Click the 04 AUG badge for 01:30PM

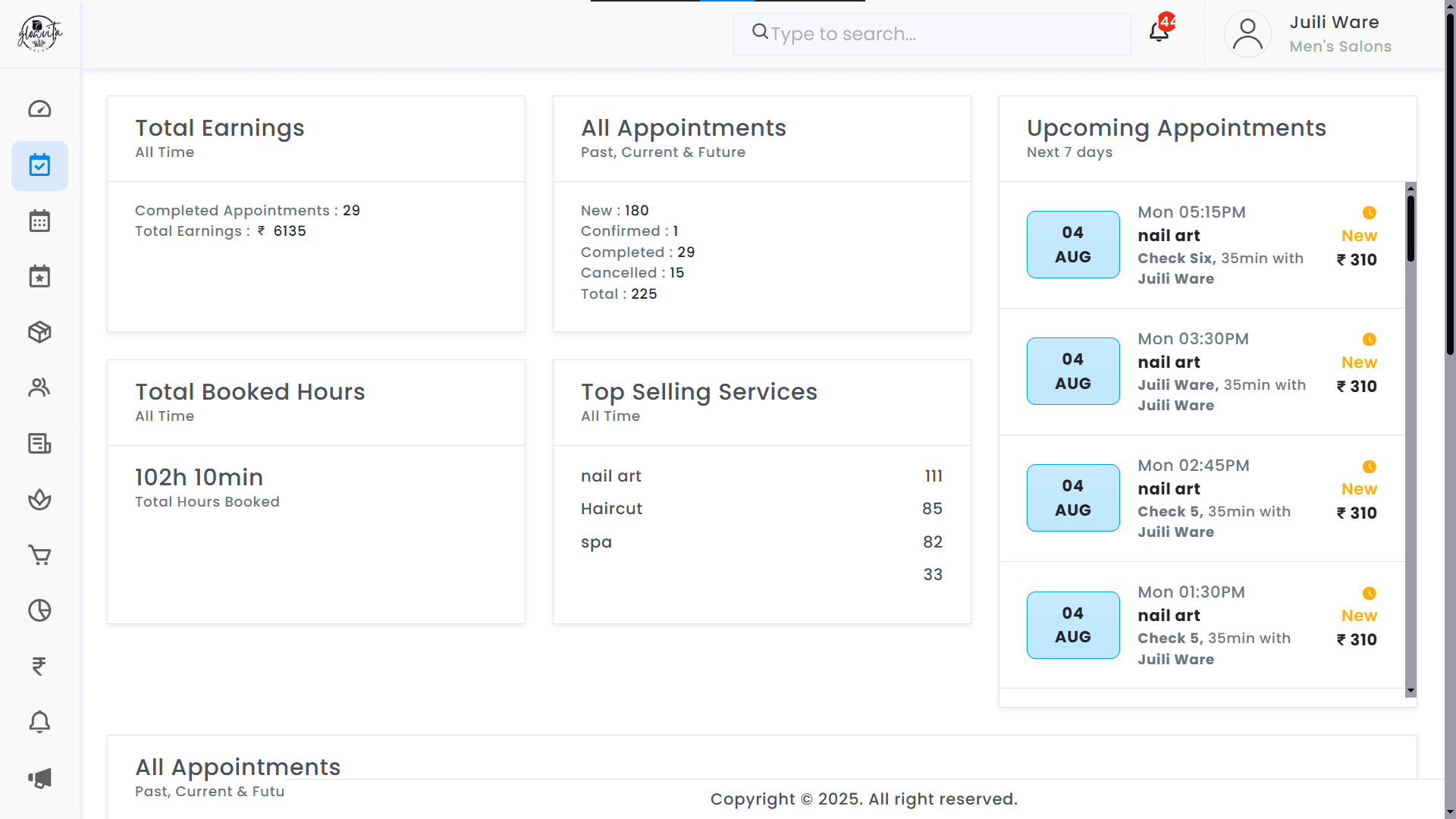pyautogui.click(x=1073, y=625)
